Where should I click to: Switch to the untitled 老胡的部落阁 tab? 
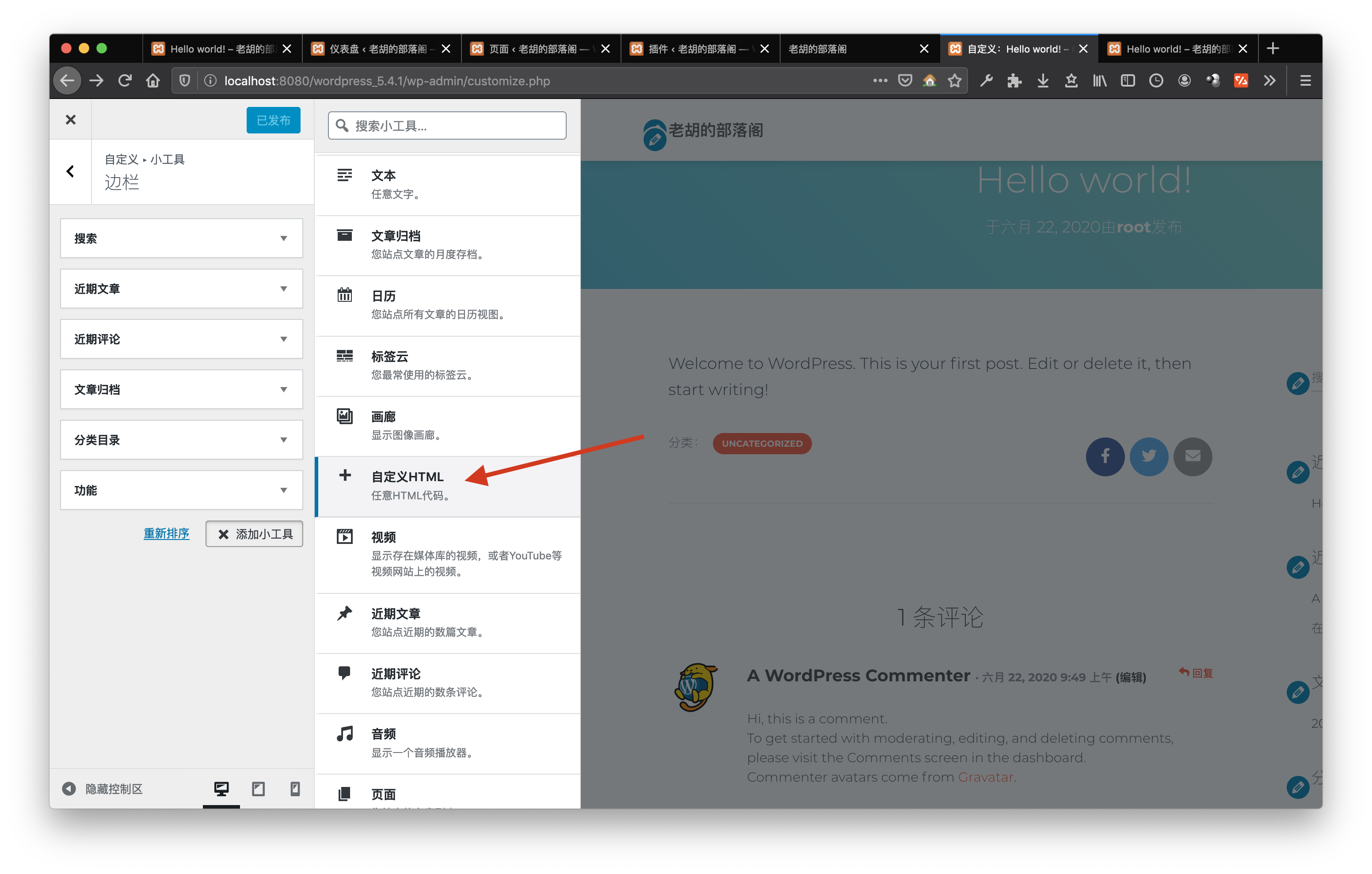tap(859, 49)
